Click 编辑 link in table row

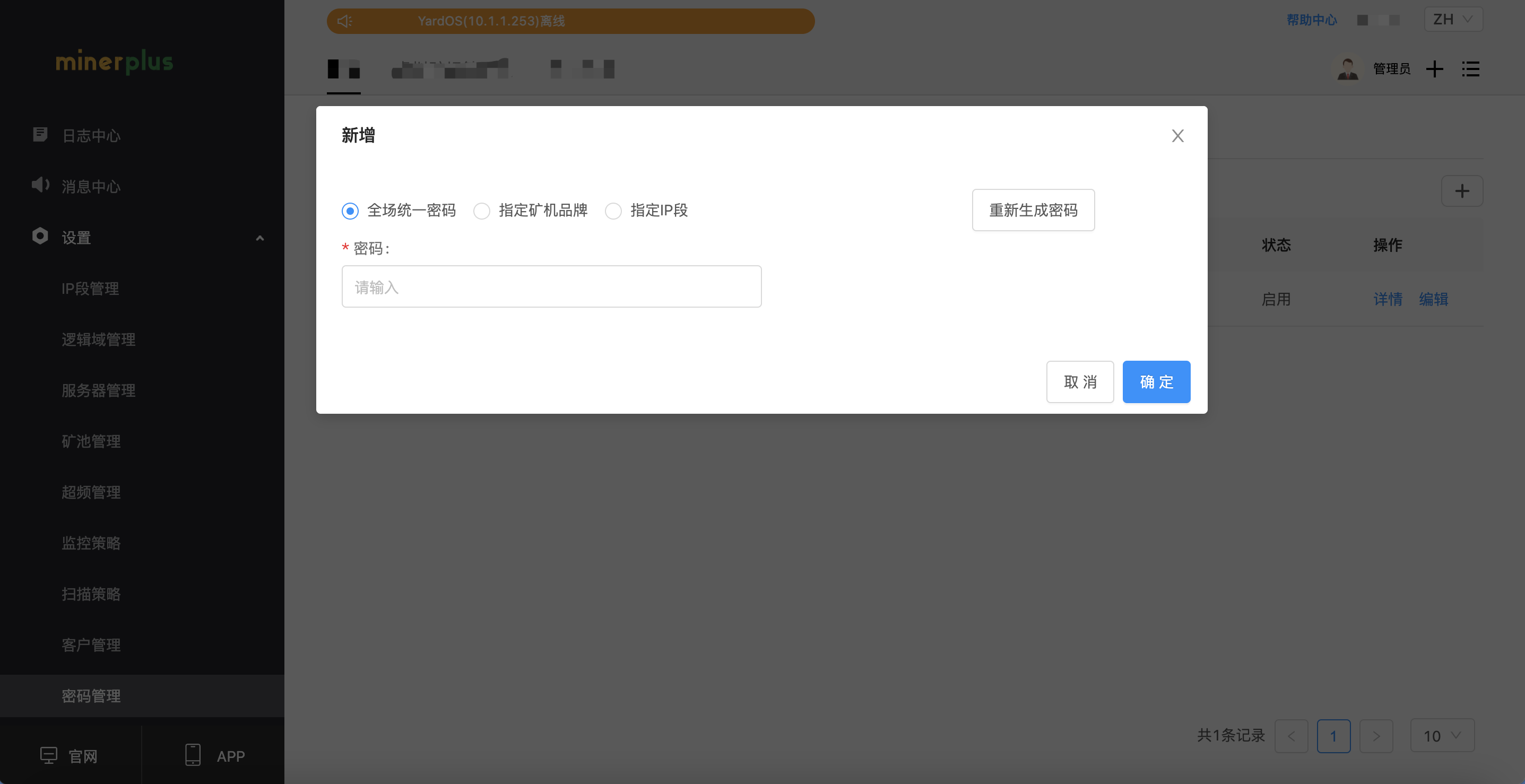(1433, 299)
